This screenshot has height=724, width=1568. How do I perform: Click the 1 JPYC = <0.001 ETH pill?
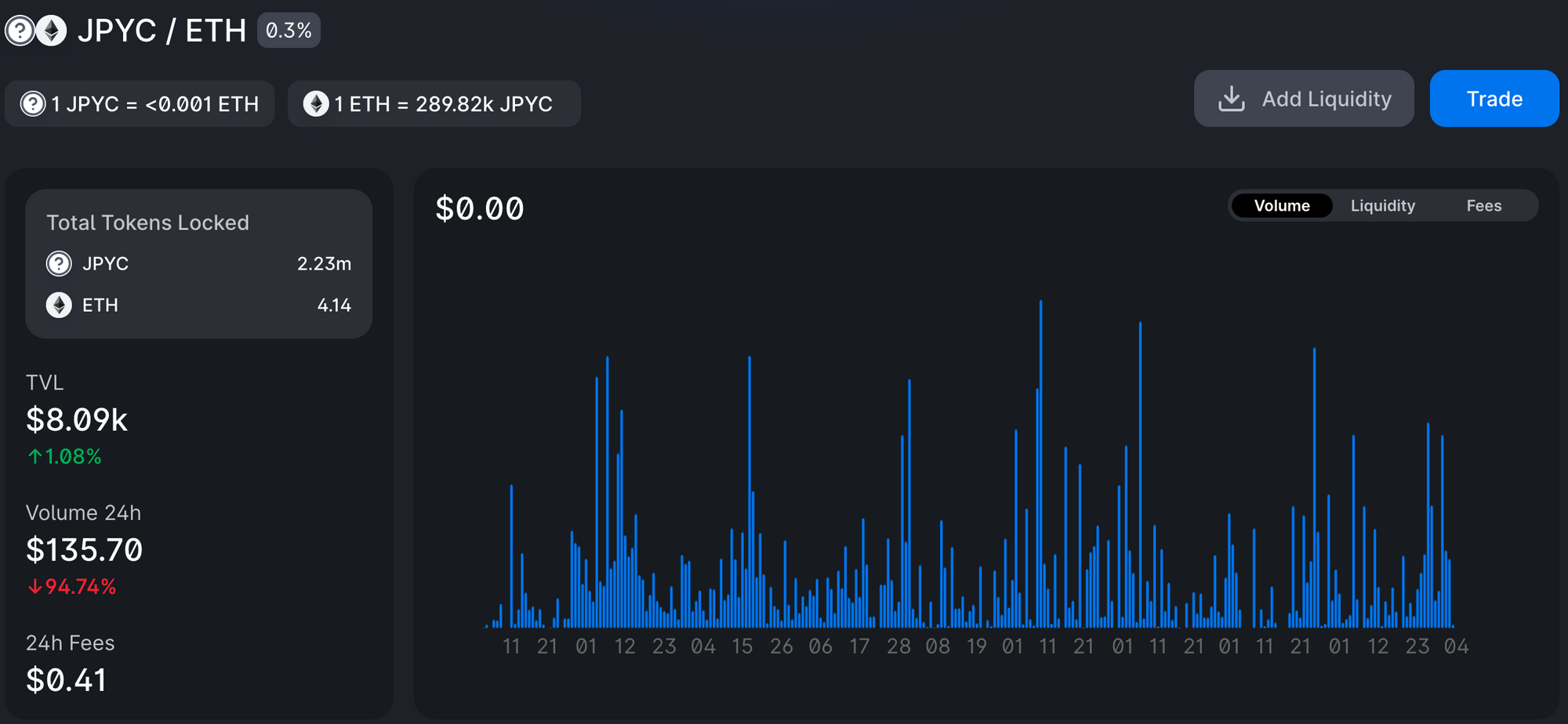tap(140, 103)
